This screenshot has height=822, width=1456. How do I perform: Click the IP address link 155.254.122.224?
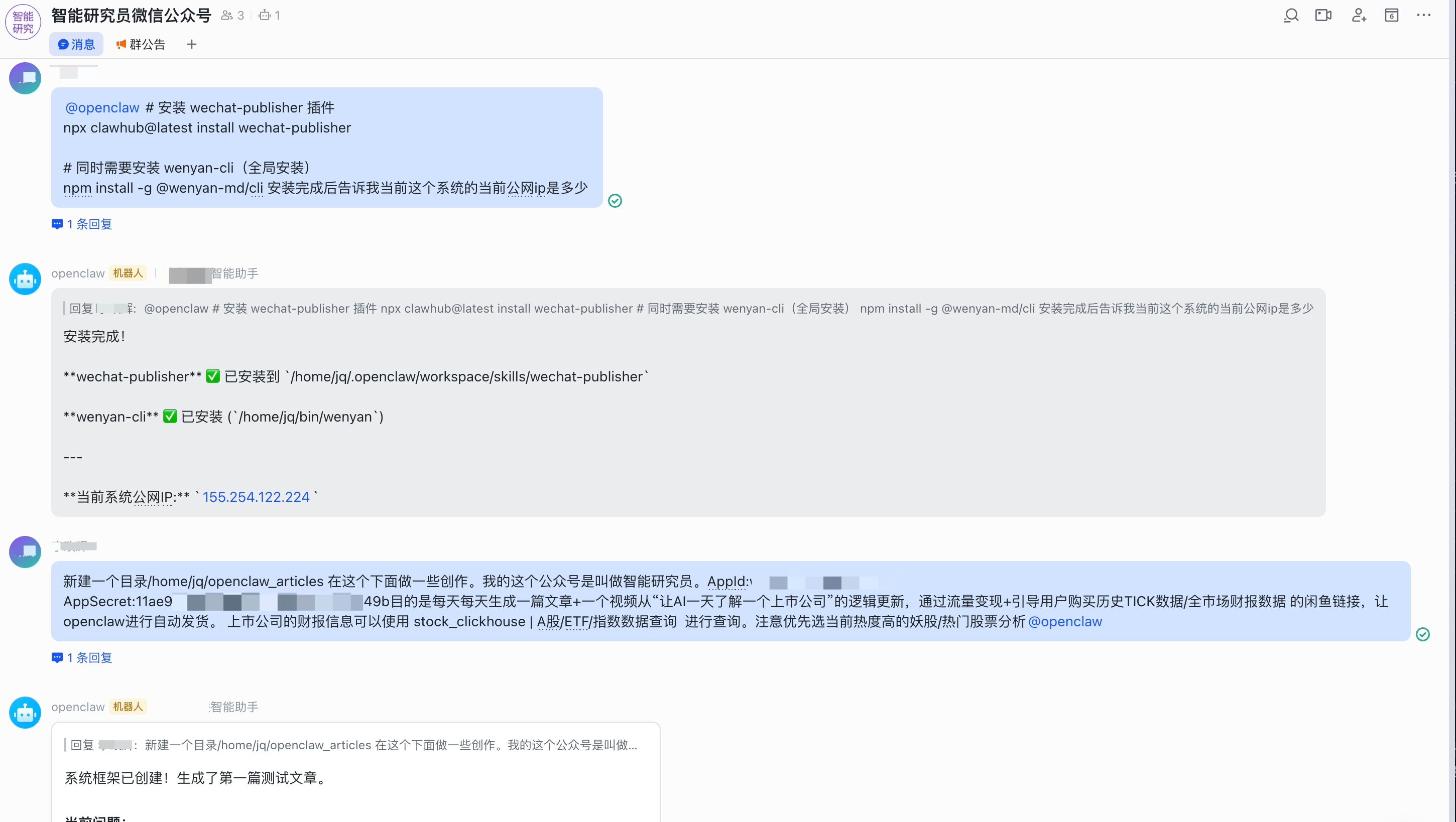pyautogui.click(x=256, y=497)
